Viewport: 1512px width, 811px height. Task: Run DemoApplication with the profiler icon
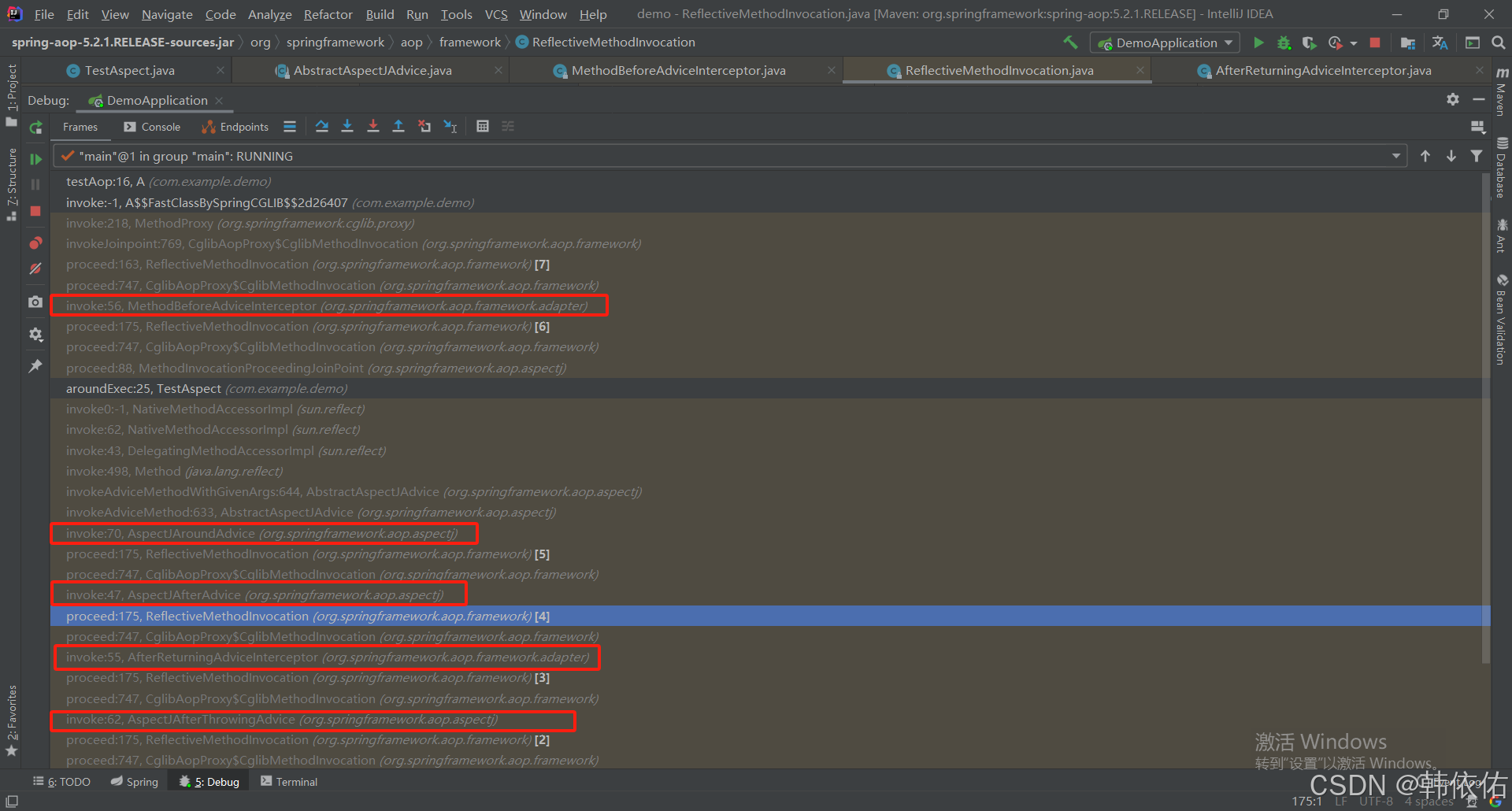click(x=1336, y=43)
